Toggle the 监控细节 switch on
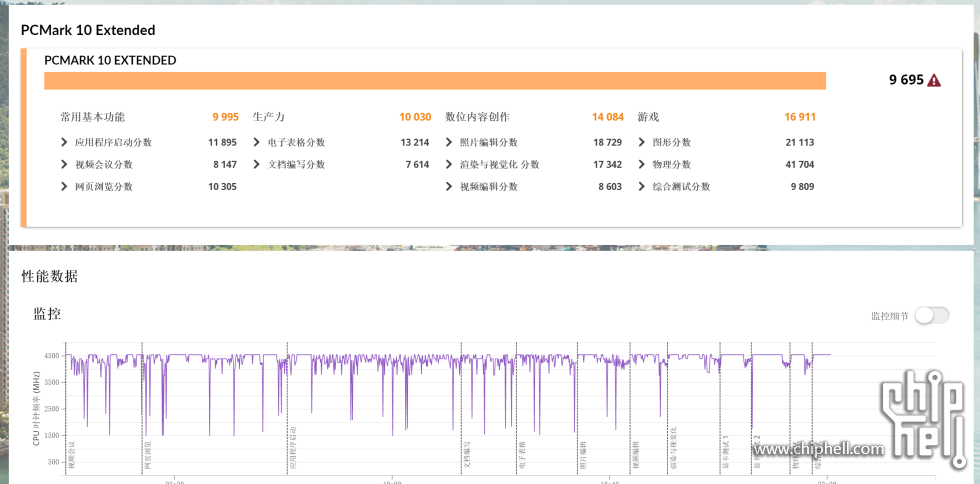 931,316
